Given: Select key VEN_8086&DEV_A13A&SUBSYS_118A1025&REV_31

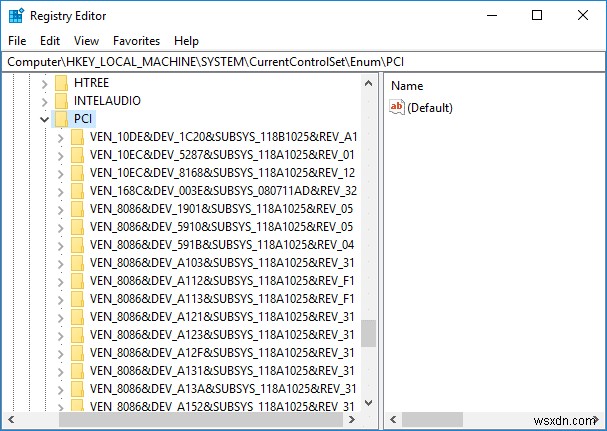Looking at the screenshot, I should click(x=223, y=389).
